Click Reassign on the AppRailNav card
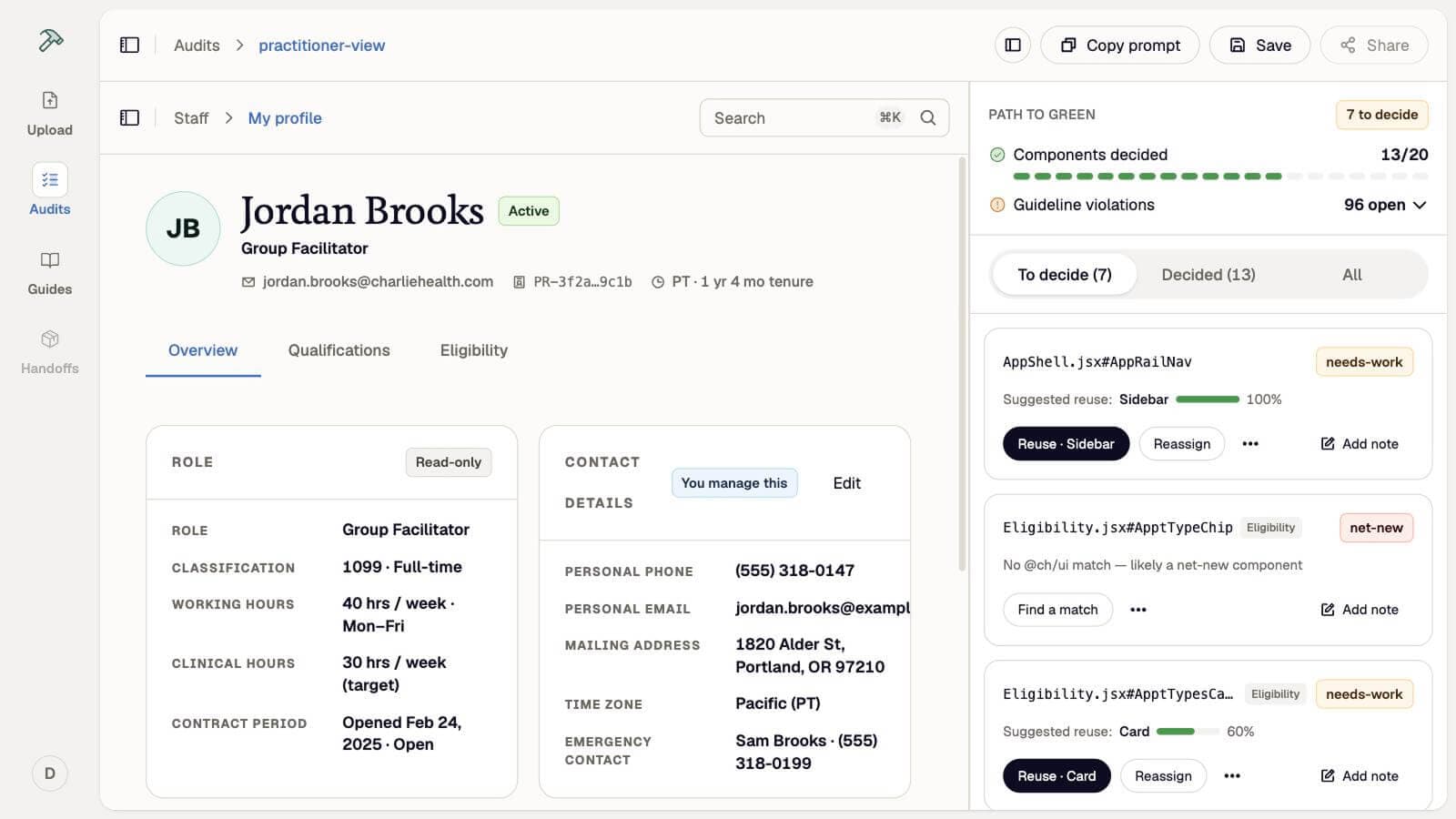Screen dimensions: 1456x819 pyautogui.click(x=1182, y=444)
